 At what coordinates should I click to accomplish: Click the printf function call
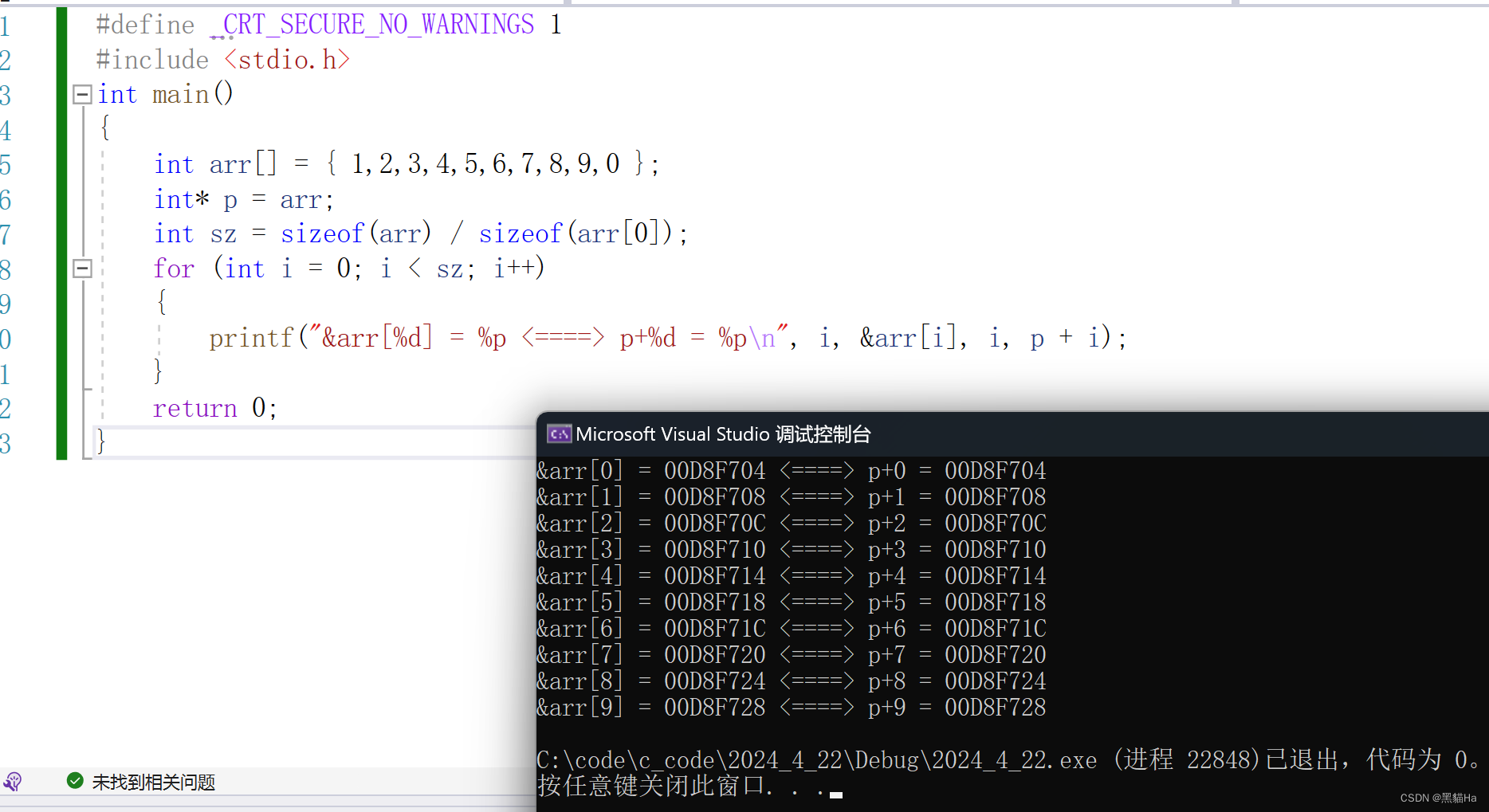[x=251, y=339]
